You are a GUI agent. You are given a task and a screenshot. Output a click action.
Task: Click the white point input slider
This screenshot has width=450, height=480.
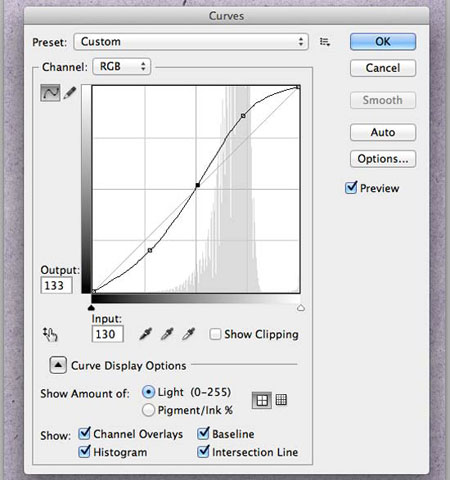click(301, 307)
